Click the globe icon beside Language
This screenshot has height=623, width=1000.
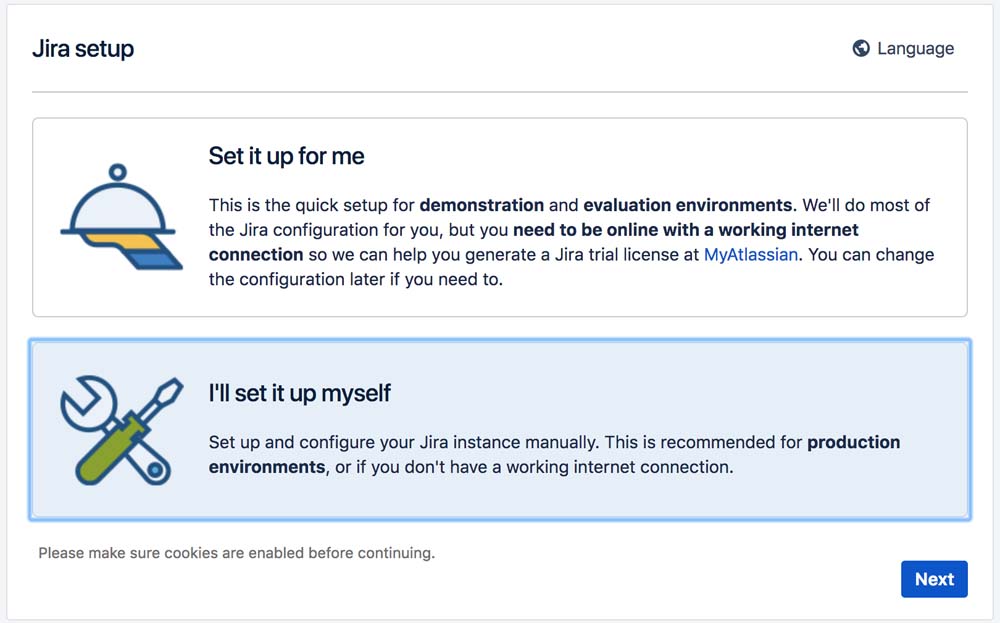point(860,48)
